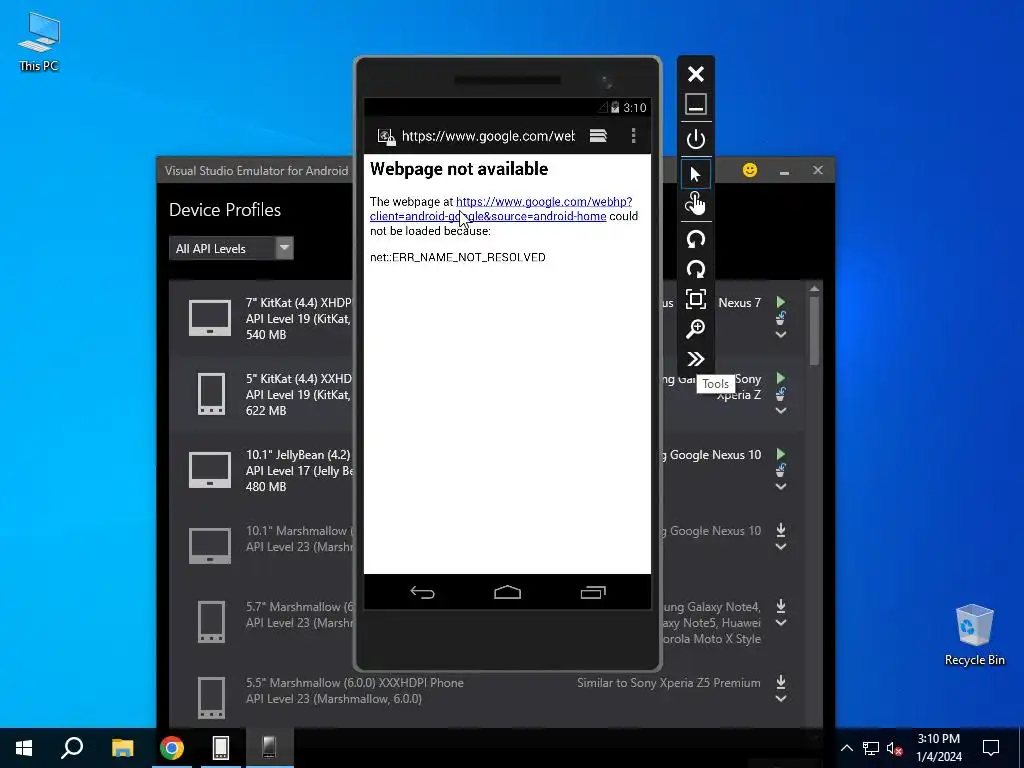Screen dimensions: 1024x768
Task: Tap the Android Recent apps button
Action: [593, 592]
